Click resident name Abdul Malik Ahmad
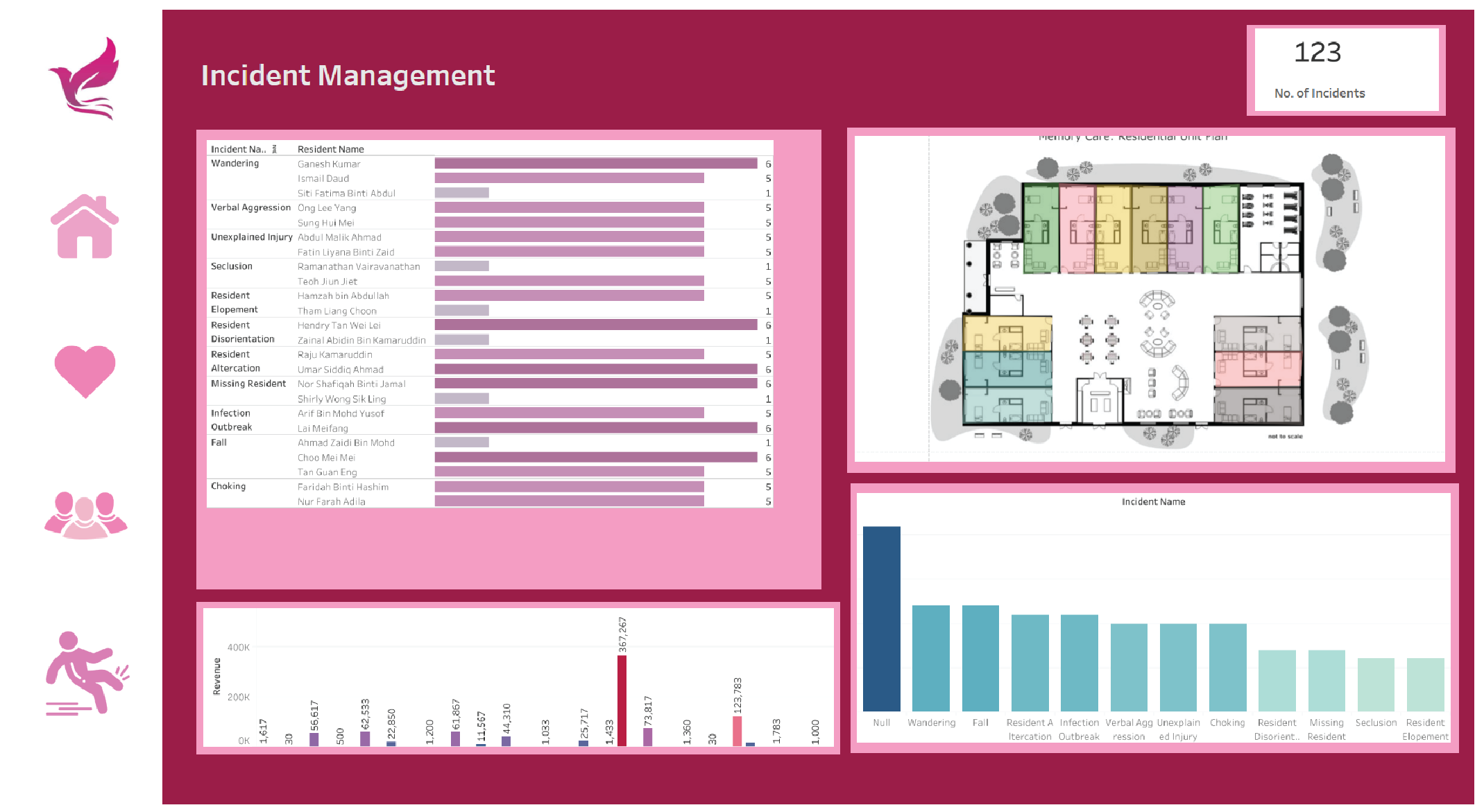This screenshot has height=812, width=1484. (x=339, y=237)
